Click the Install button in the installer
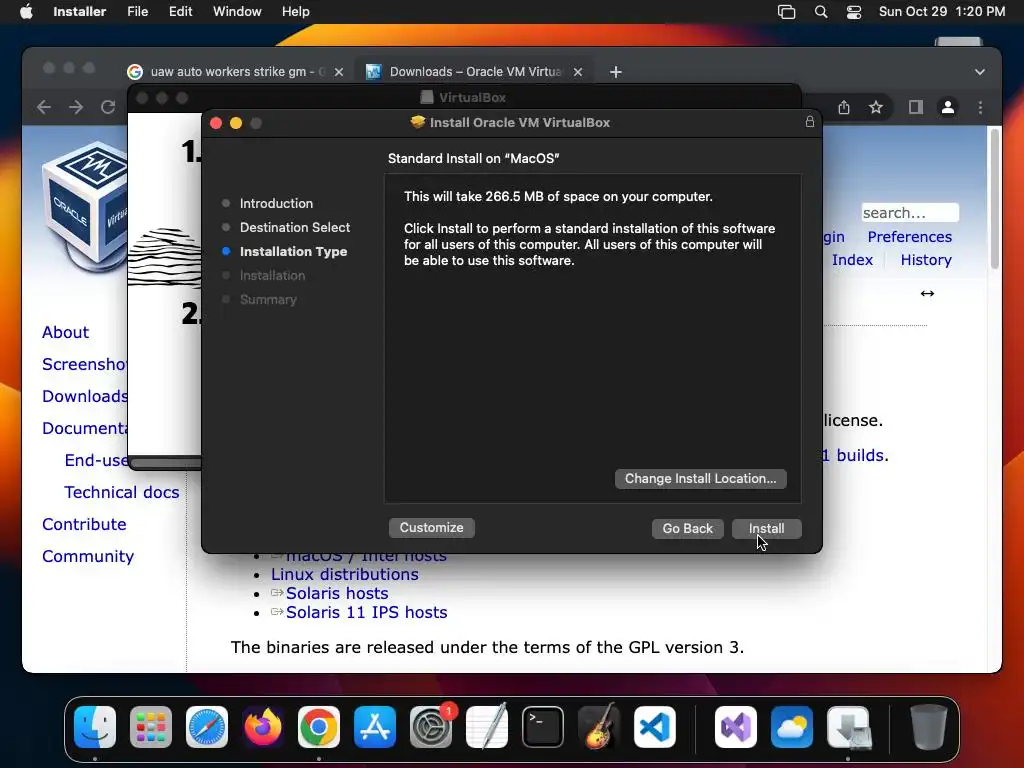This screenshot has height=768, width=1024. click(766, 528)
